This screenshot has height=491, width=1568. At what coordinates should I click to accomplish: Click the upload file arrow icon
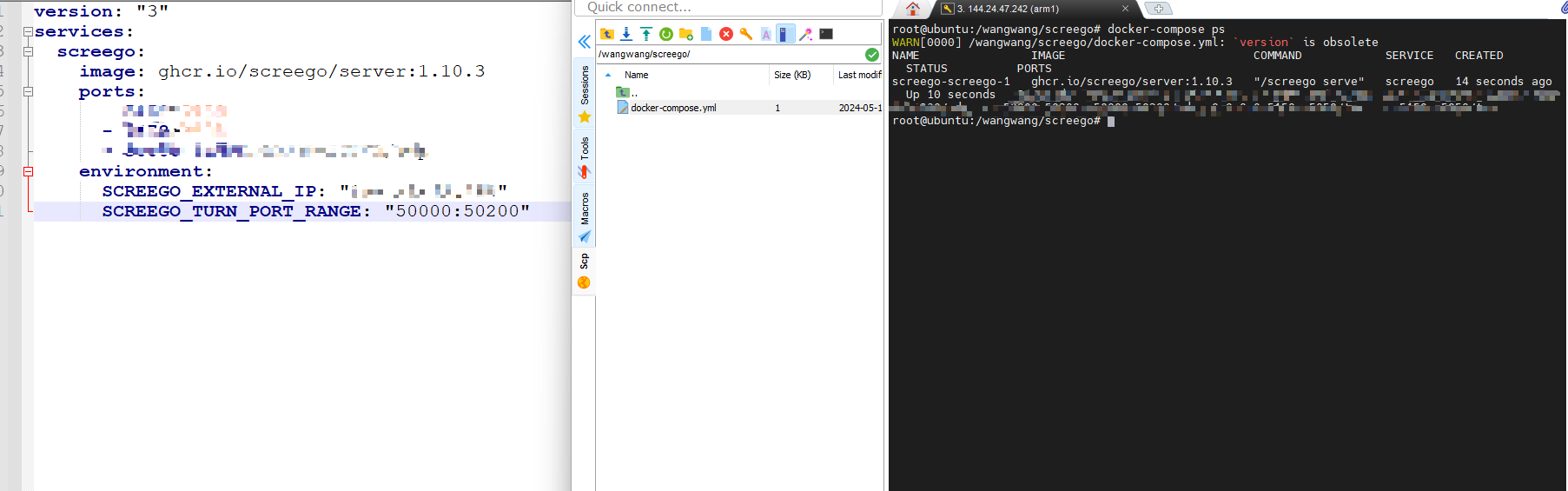point(646,34)
